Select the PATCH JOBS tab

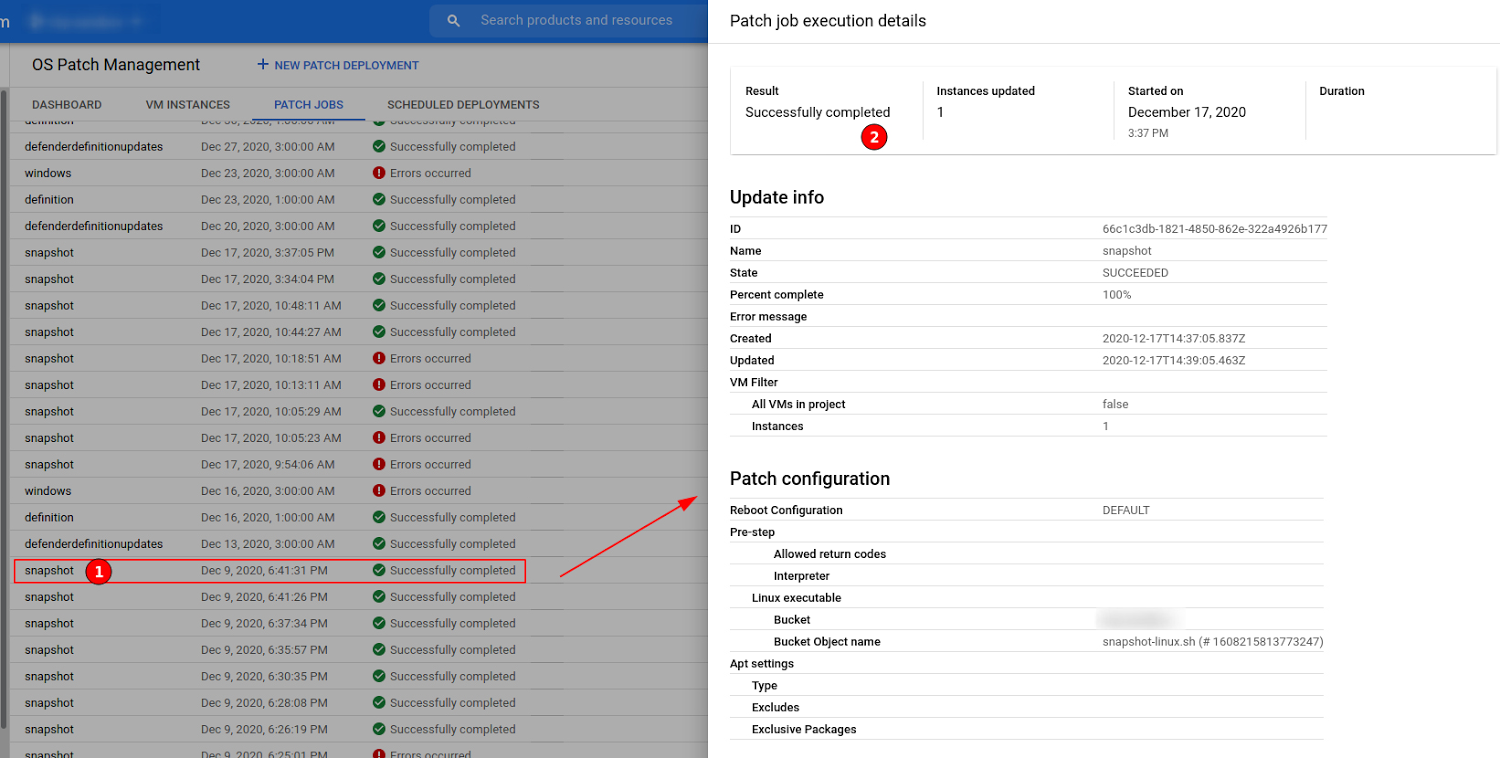pos(309,105)
